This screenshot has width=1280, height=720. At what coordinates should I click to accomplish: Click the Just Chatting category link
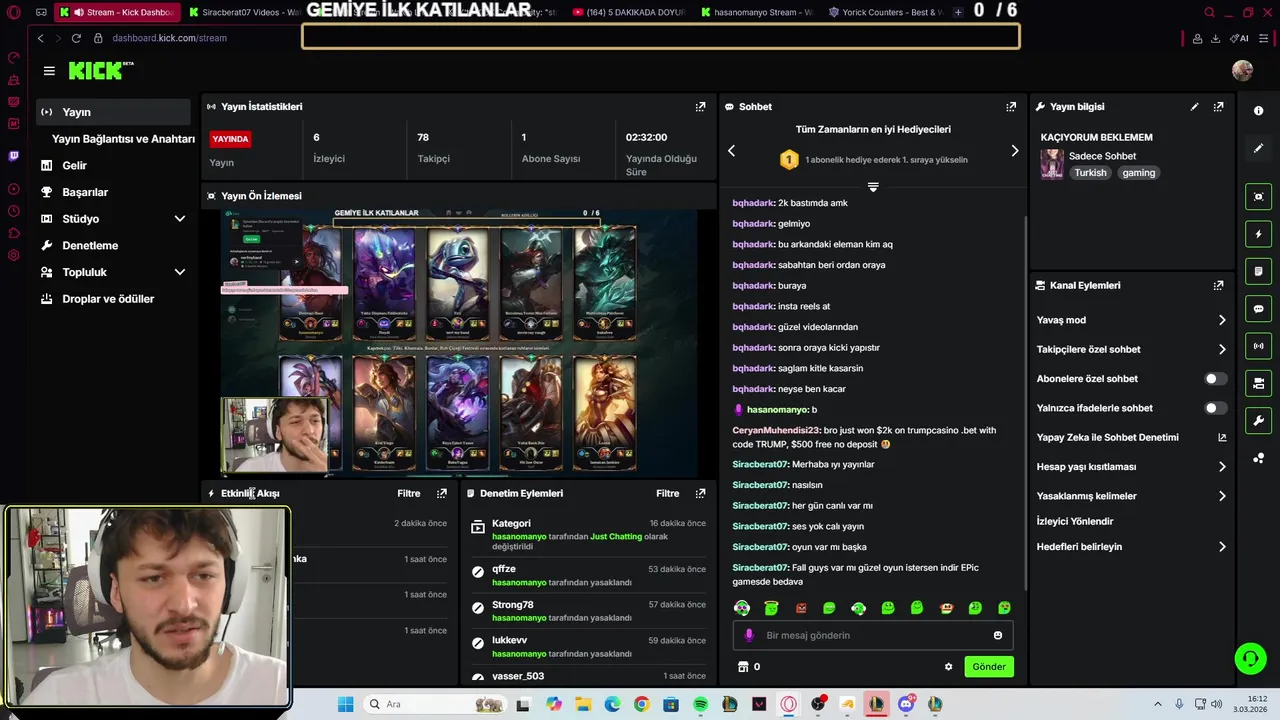point(616,537)
